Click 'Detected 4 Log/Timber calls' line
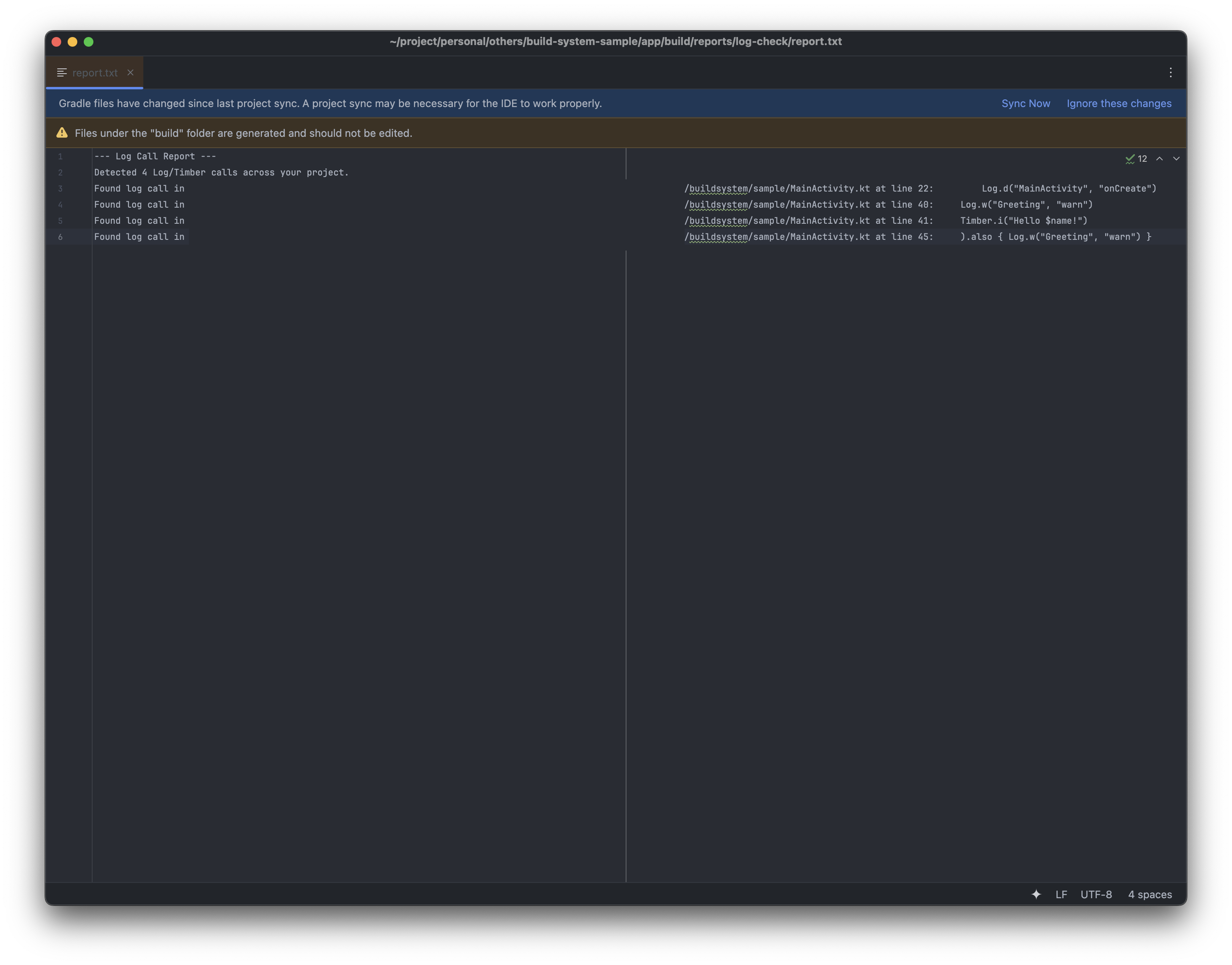The height and width of the screenshot is (965, 1232). coord(221,172)
